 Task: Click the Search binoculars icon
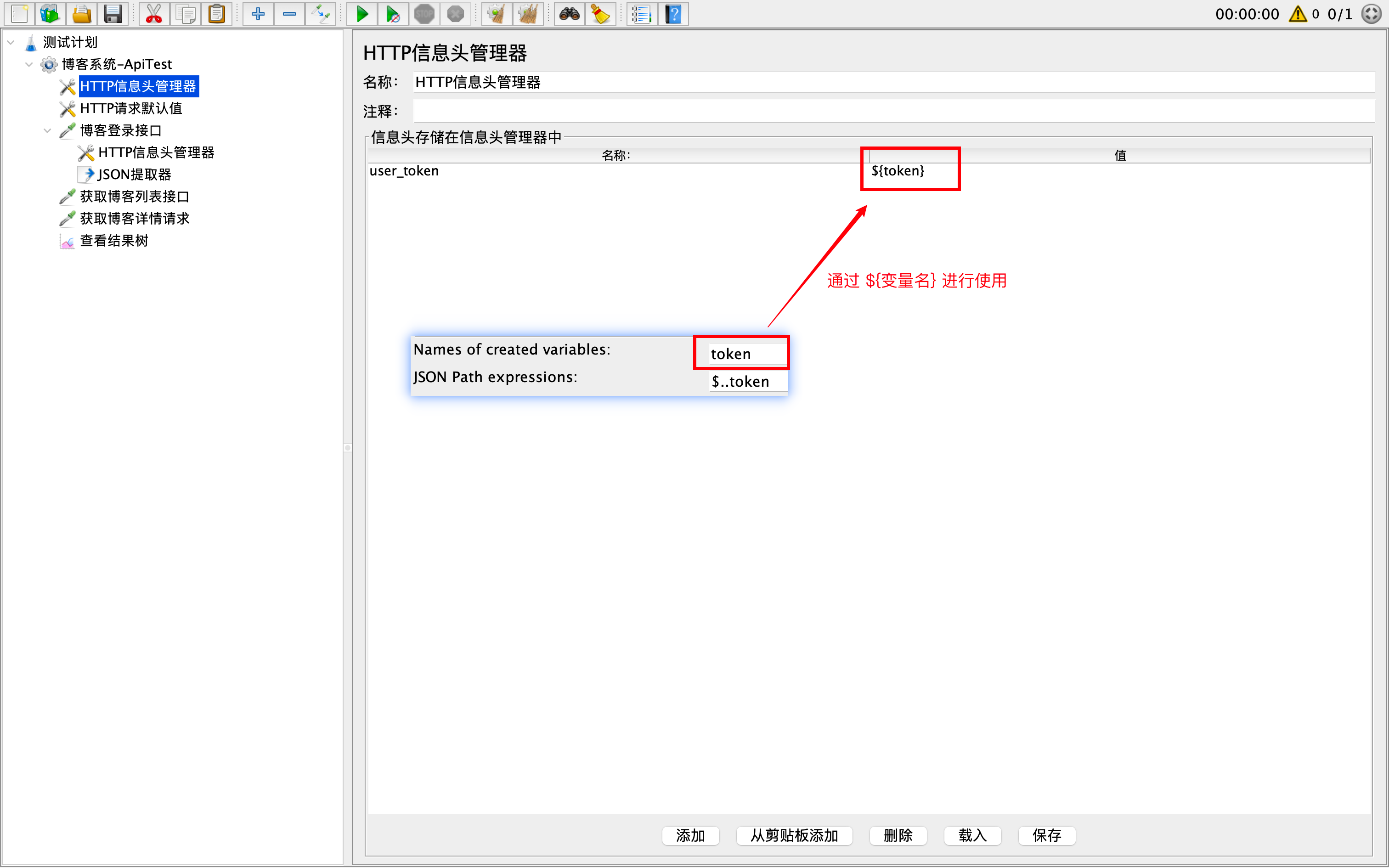(x=570, y=14)
